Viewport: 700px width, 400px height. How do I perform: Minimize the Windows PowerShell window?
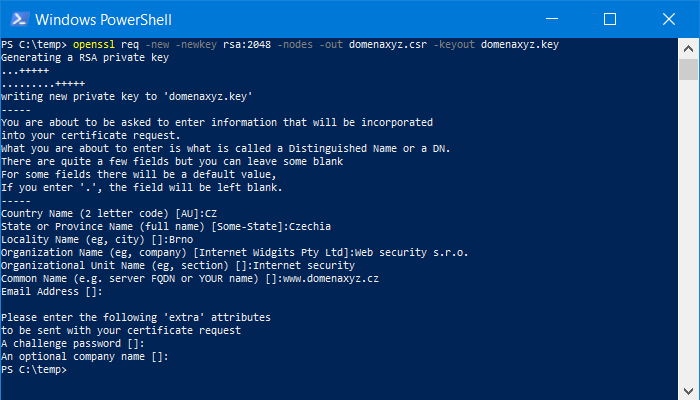[564, 19]
